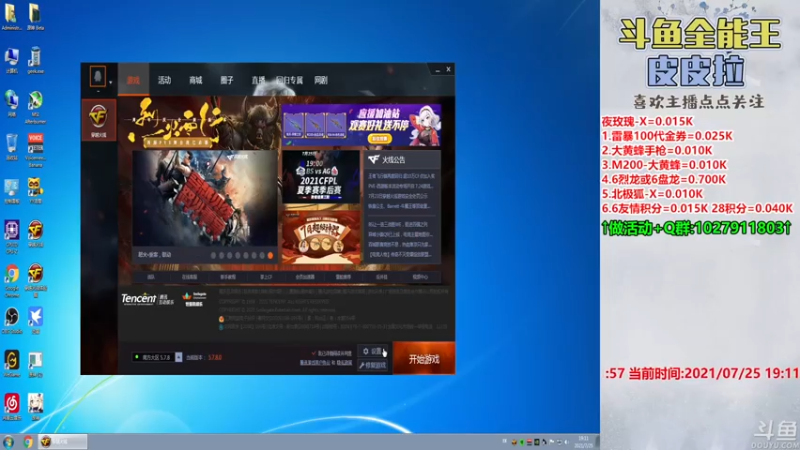Open the main carousel promotional image
800x450 pixels.
(205, 198)
